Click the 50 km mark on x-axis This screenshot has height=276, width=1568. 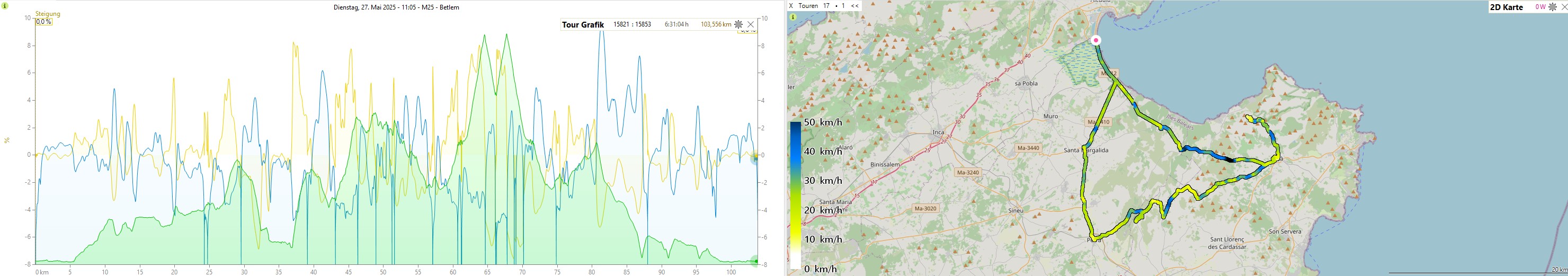tap(383, 272)
